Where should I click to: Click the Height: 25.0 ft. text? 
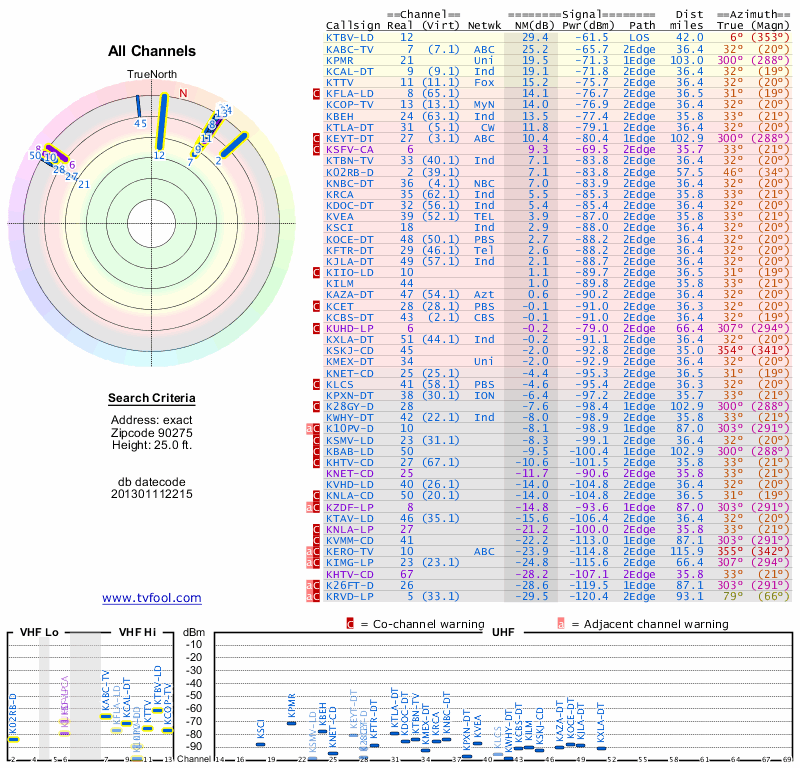(x=152, y=445)
